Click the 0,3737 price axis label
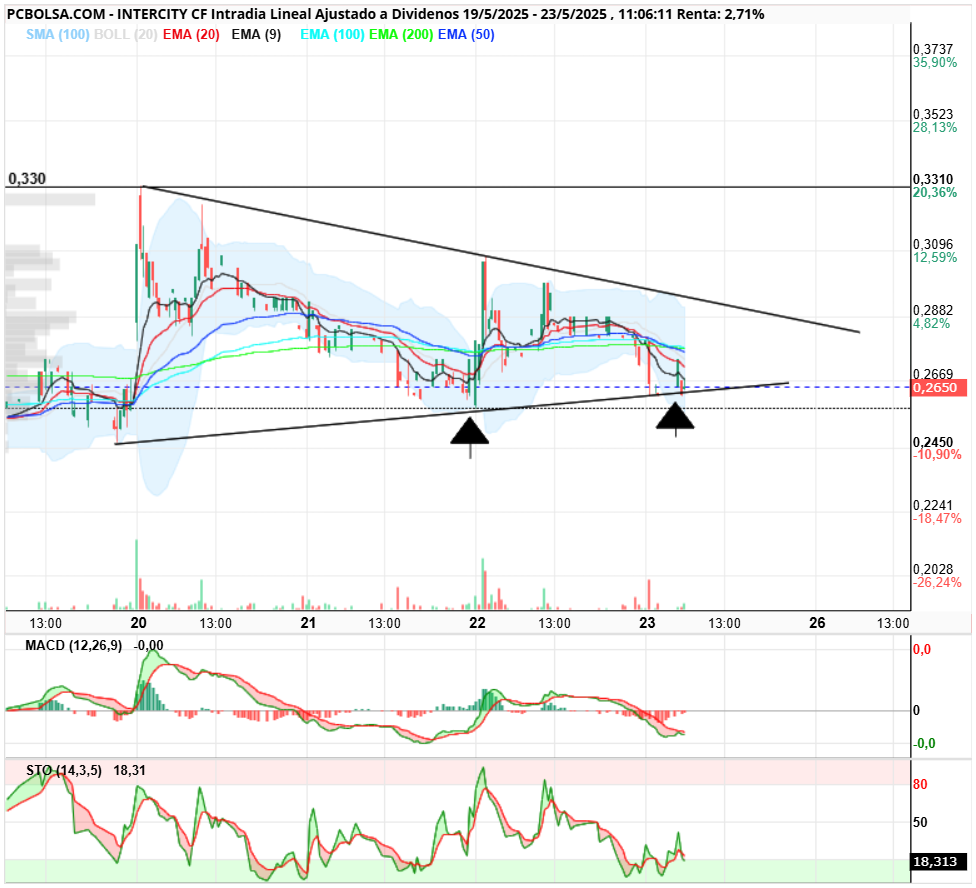This screenshot has width=976, height=888. pos(933,49)
